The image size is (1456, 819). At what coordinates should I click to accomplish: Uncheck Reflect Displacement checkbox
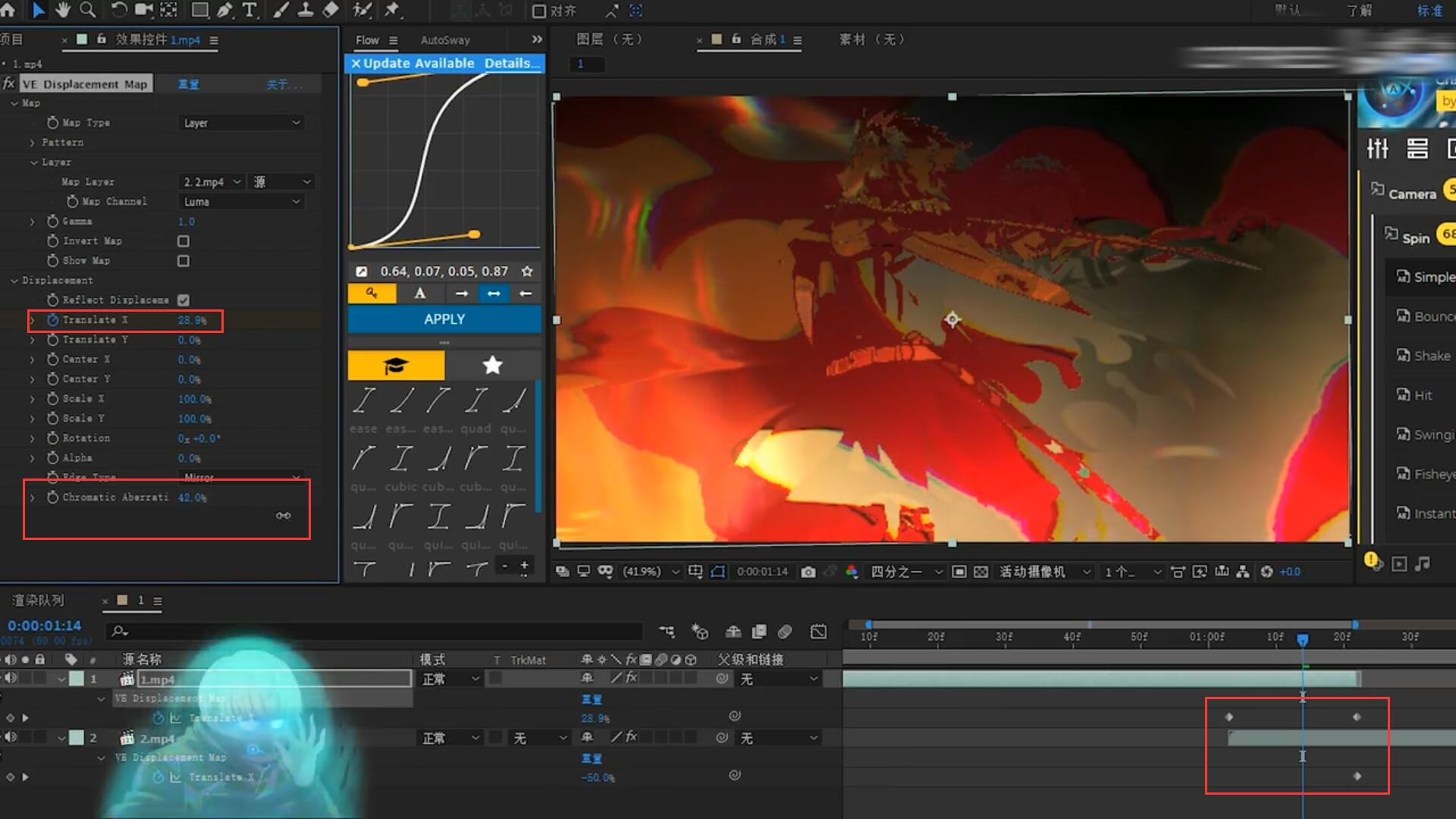pyautogui.click(x=184, y=300)
